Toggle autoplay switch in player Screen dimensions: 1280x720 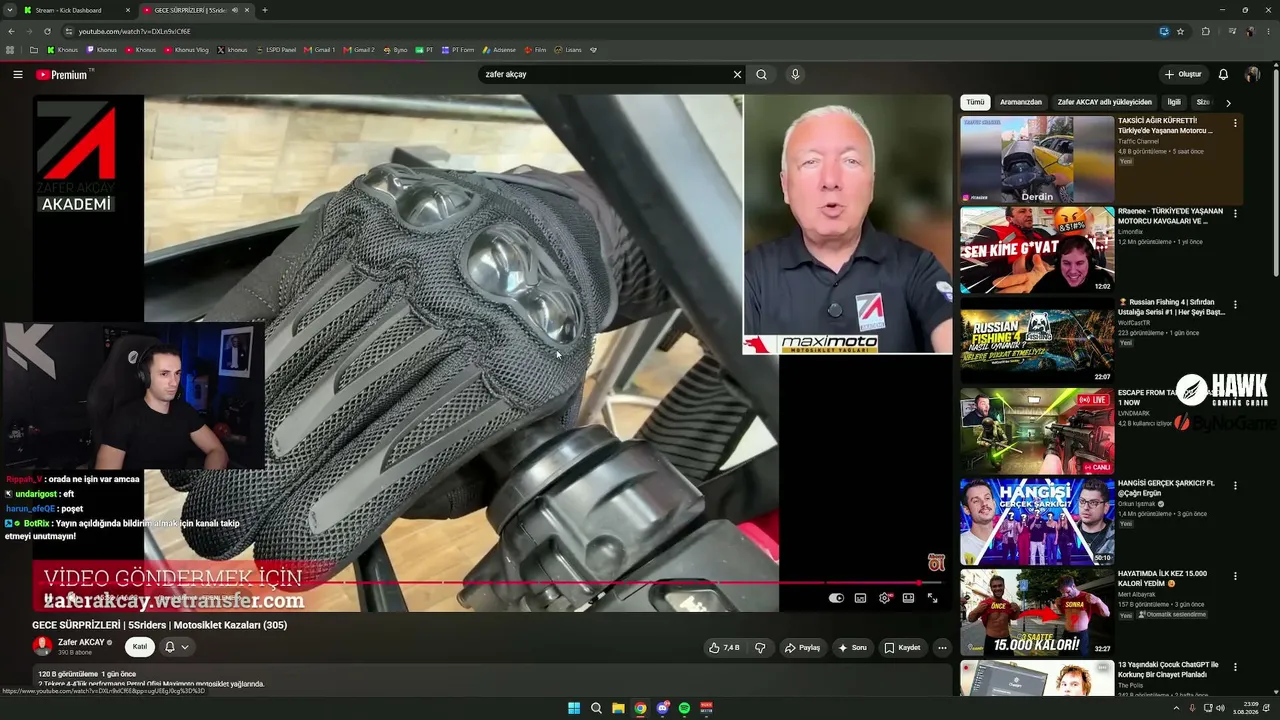(x=836, y=598)
